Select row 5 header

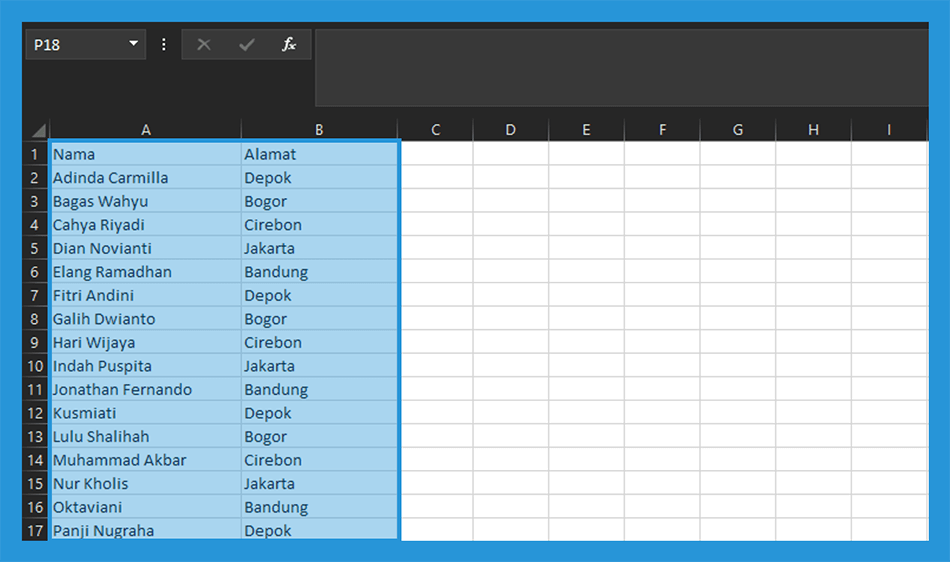coord(35,248)
